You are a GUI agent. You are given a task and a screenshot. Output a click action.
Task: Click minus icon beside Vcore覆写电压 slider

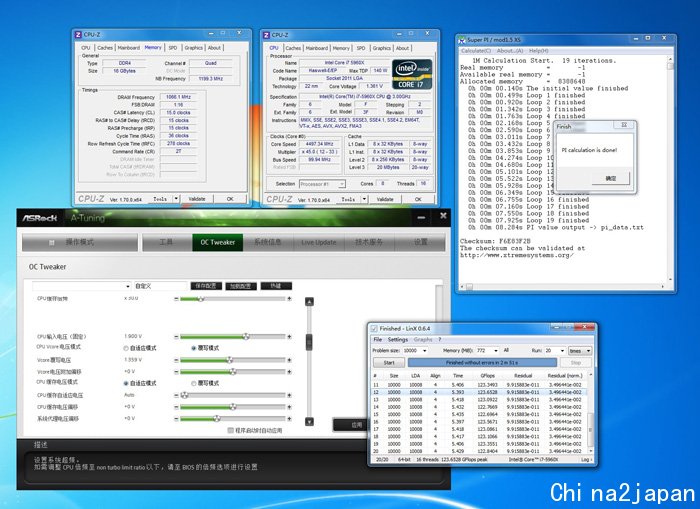[x=176, y=360]
